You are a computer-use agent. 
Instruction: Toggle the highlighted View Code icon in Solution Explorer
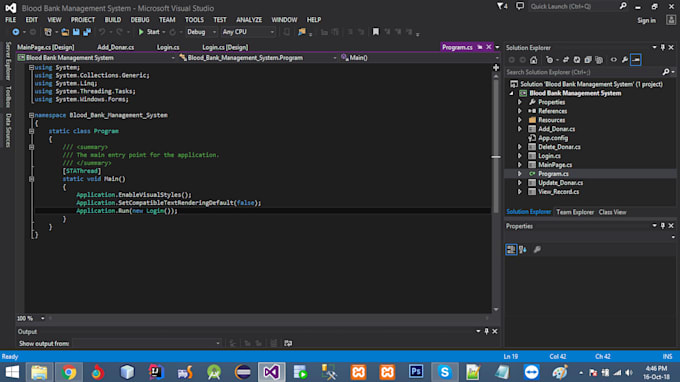coord(636,60)
